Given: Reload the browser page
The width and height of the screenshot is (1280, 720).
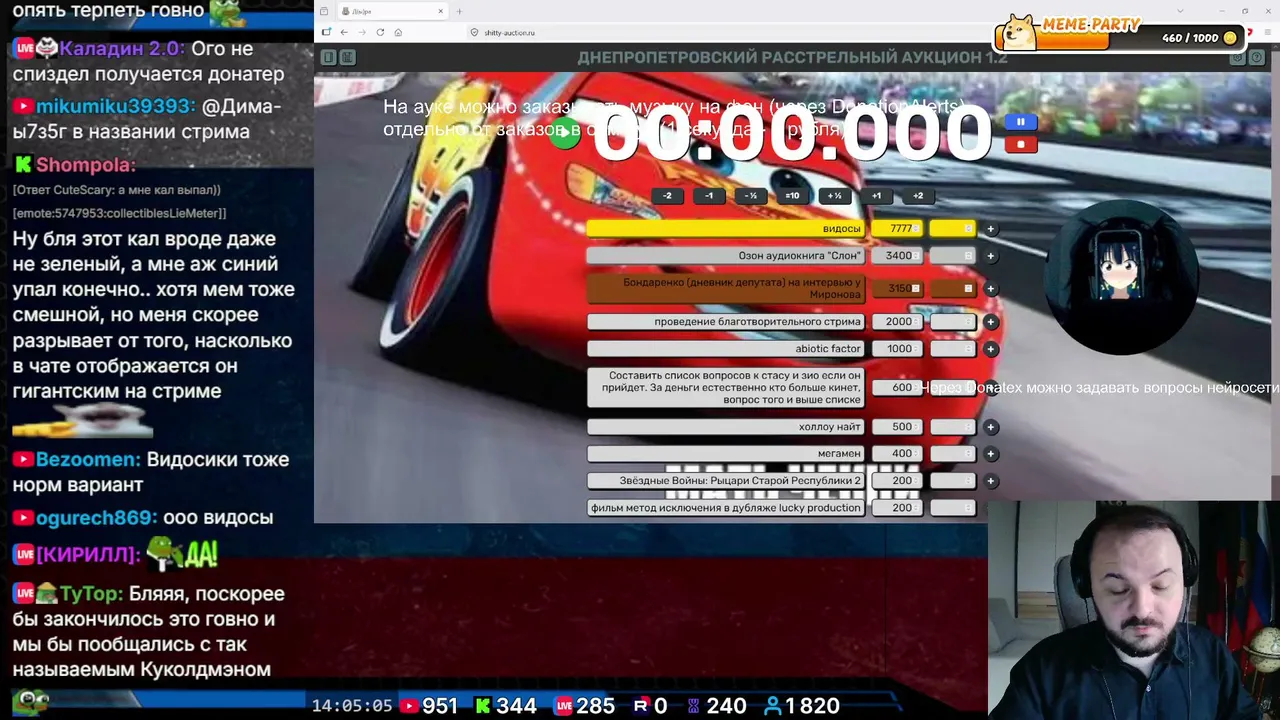Looking at the screenshot, I should (380, 32).
